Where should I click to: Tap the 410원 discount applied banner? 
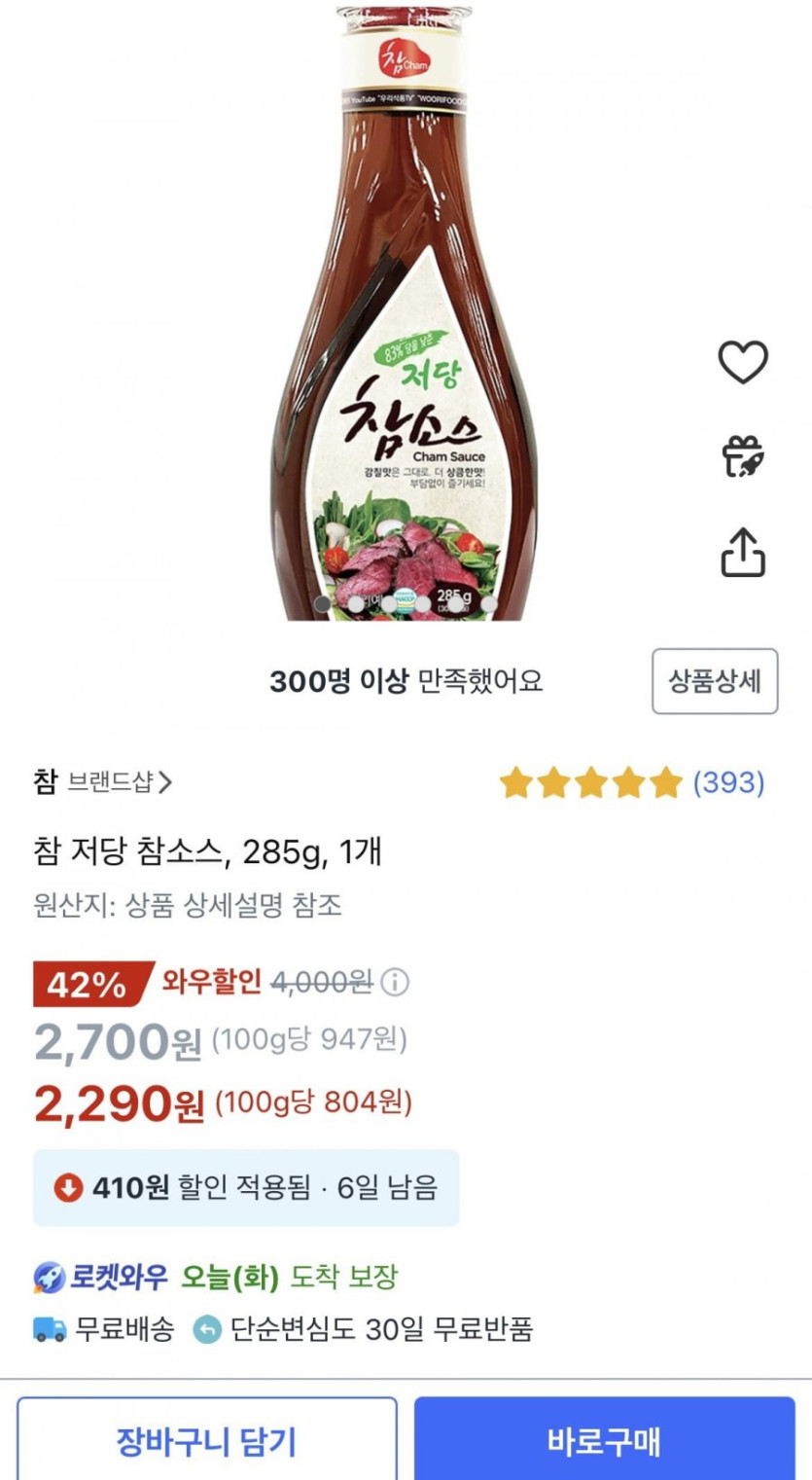pyautogui.click(x=246, y=1187)
